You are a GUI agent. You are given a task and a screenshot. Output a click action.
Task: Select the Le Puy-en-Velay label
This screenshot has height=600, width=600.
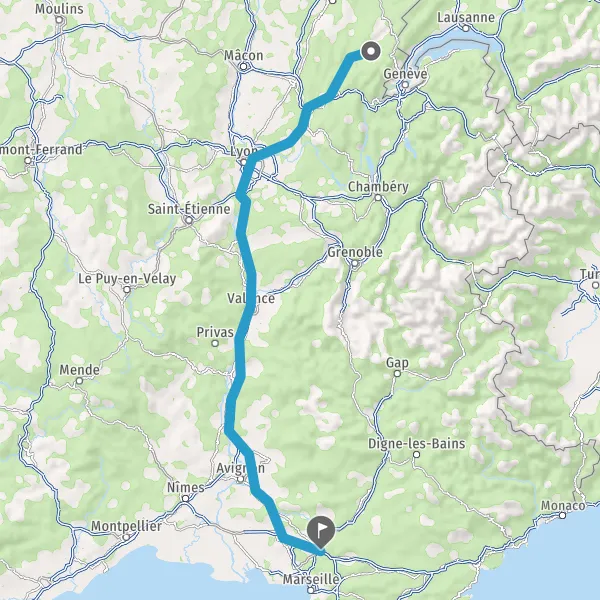click(127, 279)
